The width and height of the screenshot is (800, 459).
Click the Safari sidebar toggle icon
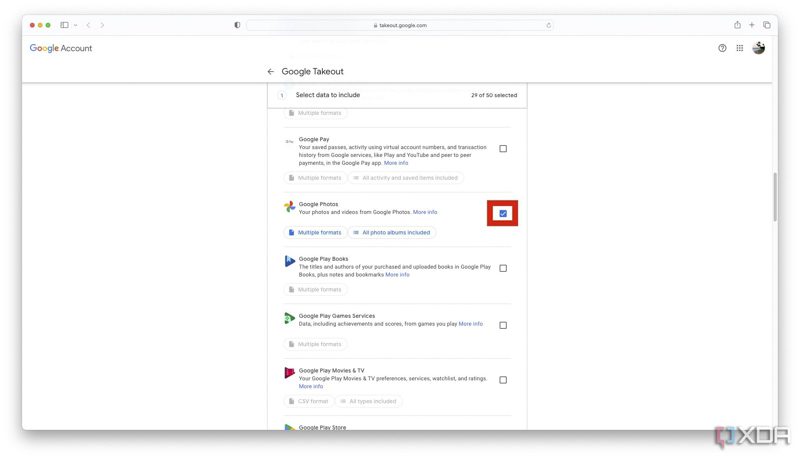[64, 24]
